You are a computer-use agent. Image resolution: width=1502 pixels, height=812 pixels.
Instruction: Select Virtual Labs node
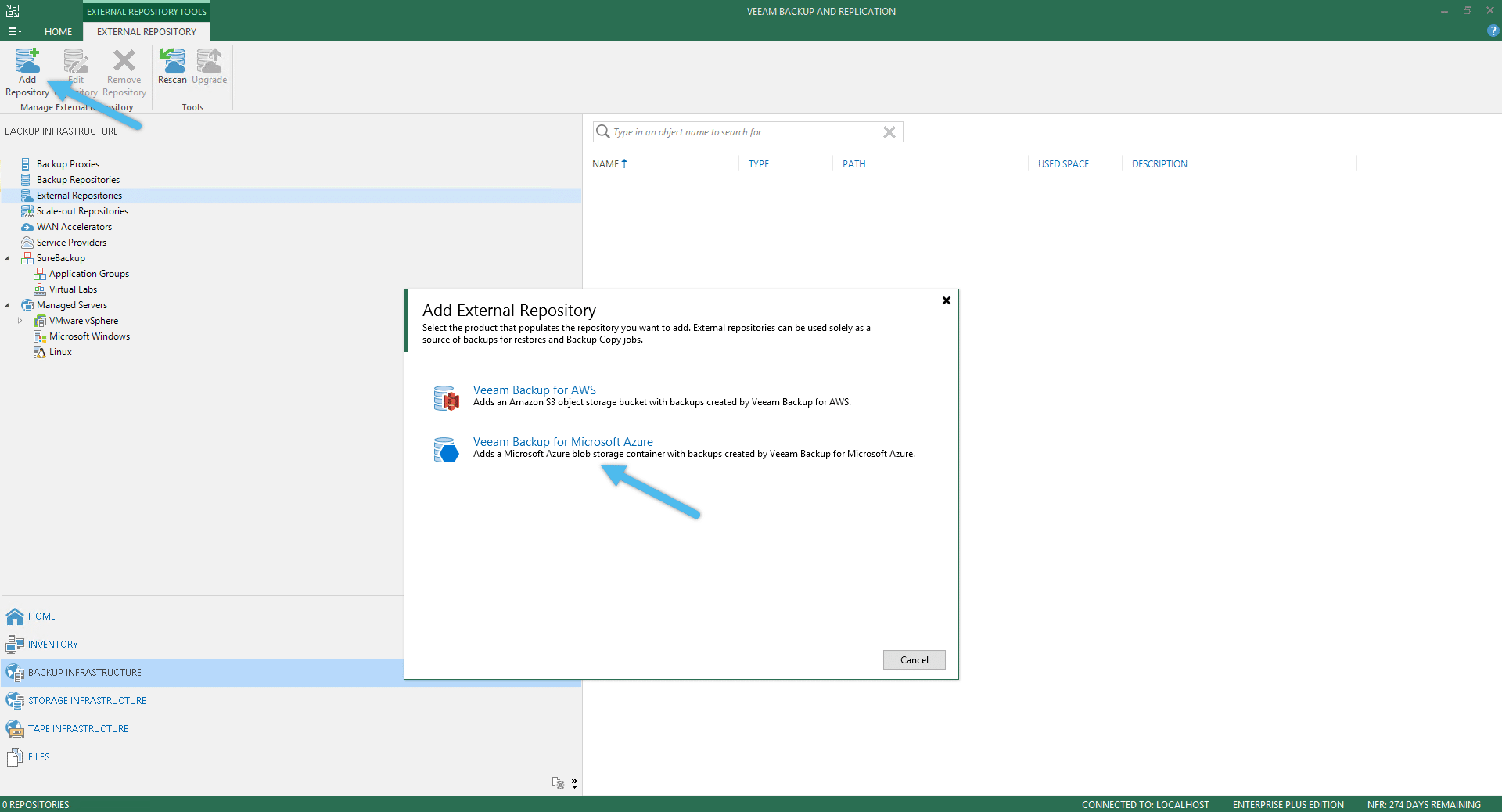73,289
